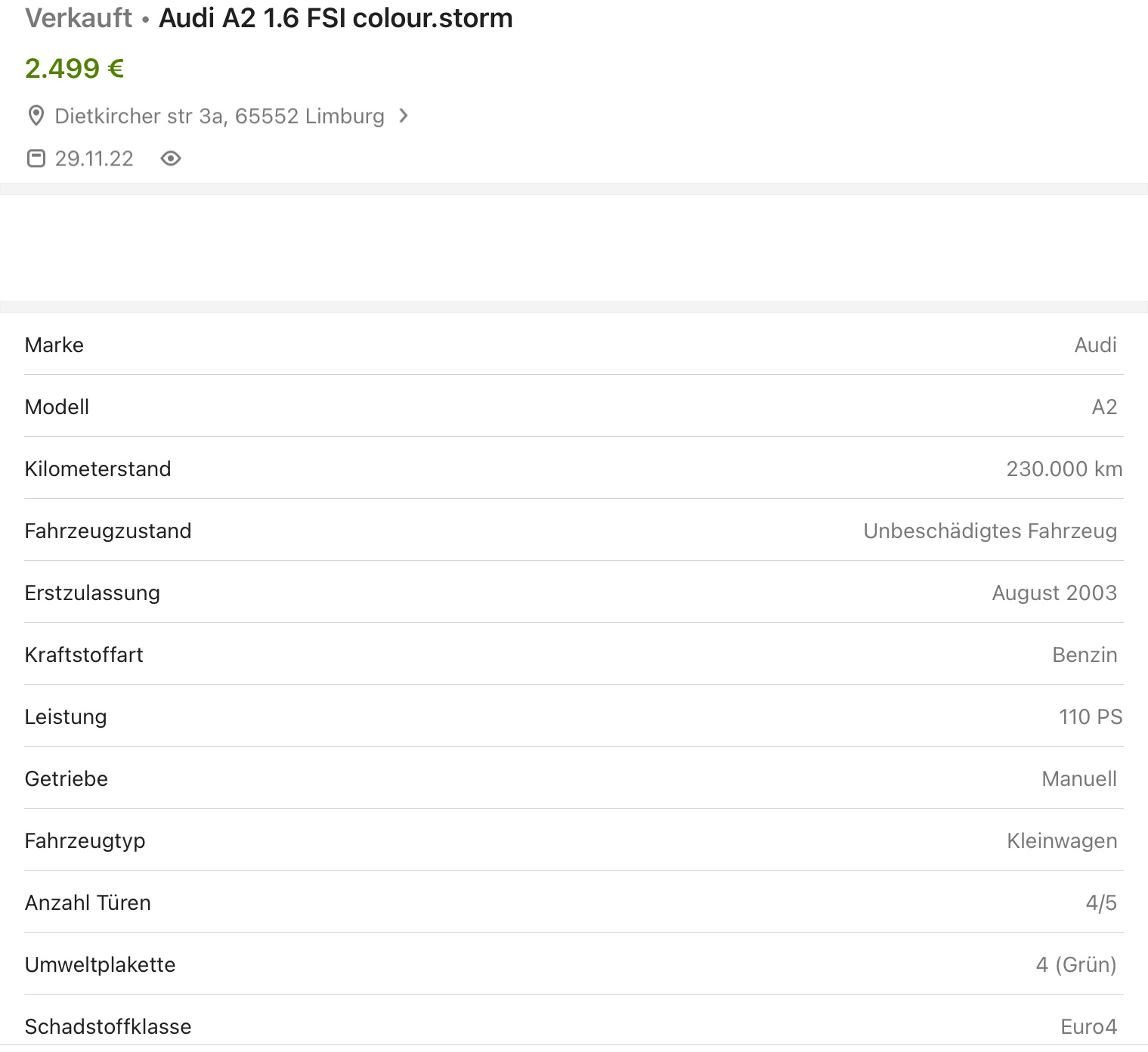The image size is (1148, 1052).
Task: Select the value Benzin
Action: [x=1085, y=654]
